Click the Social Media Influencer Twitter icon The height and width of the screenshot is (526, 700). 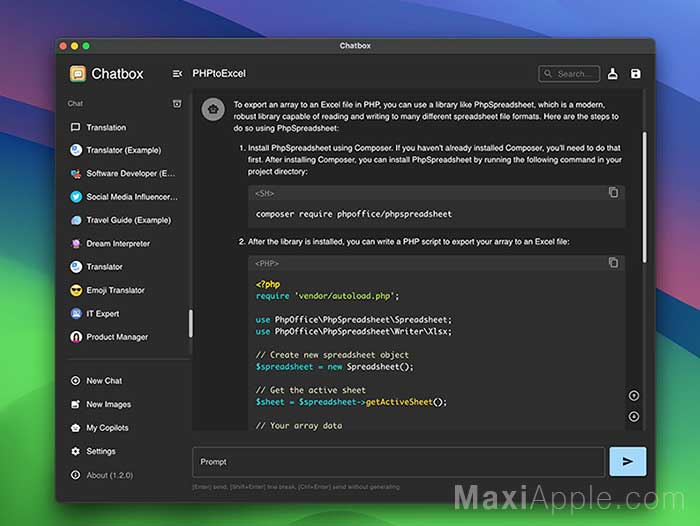pyautogui.click(x=76, y=196)
